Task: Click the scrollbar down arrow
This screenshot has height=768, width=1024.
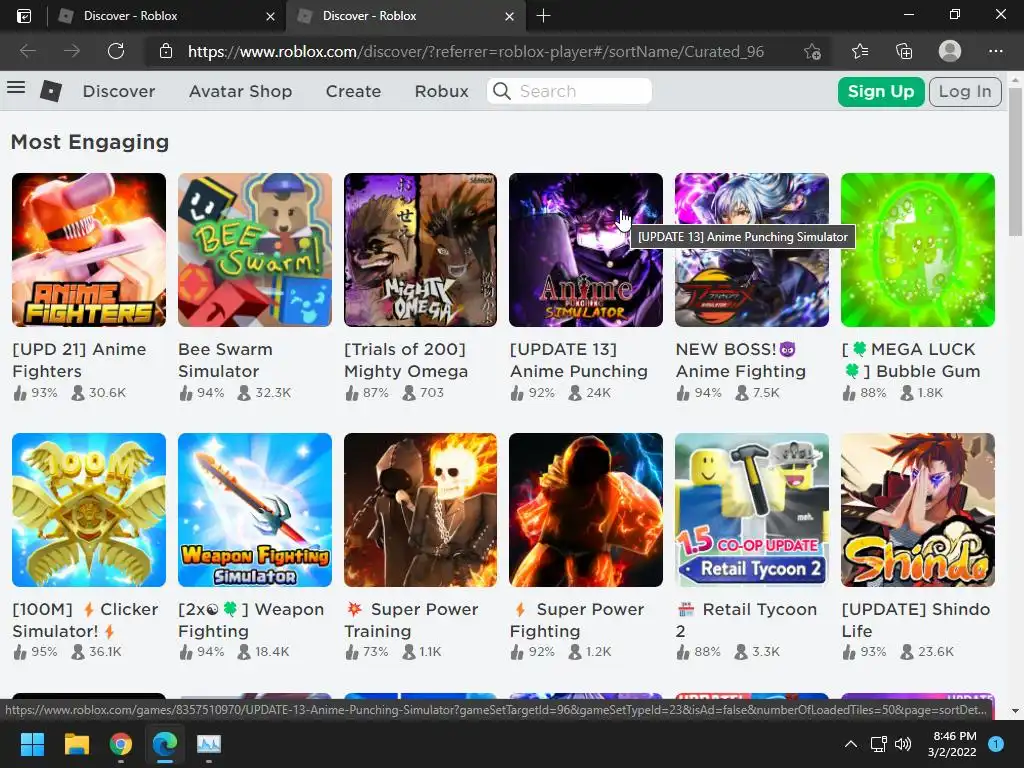Action: (1015, 711)
